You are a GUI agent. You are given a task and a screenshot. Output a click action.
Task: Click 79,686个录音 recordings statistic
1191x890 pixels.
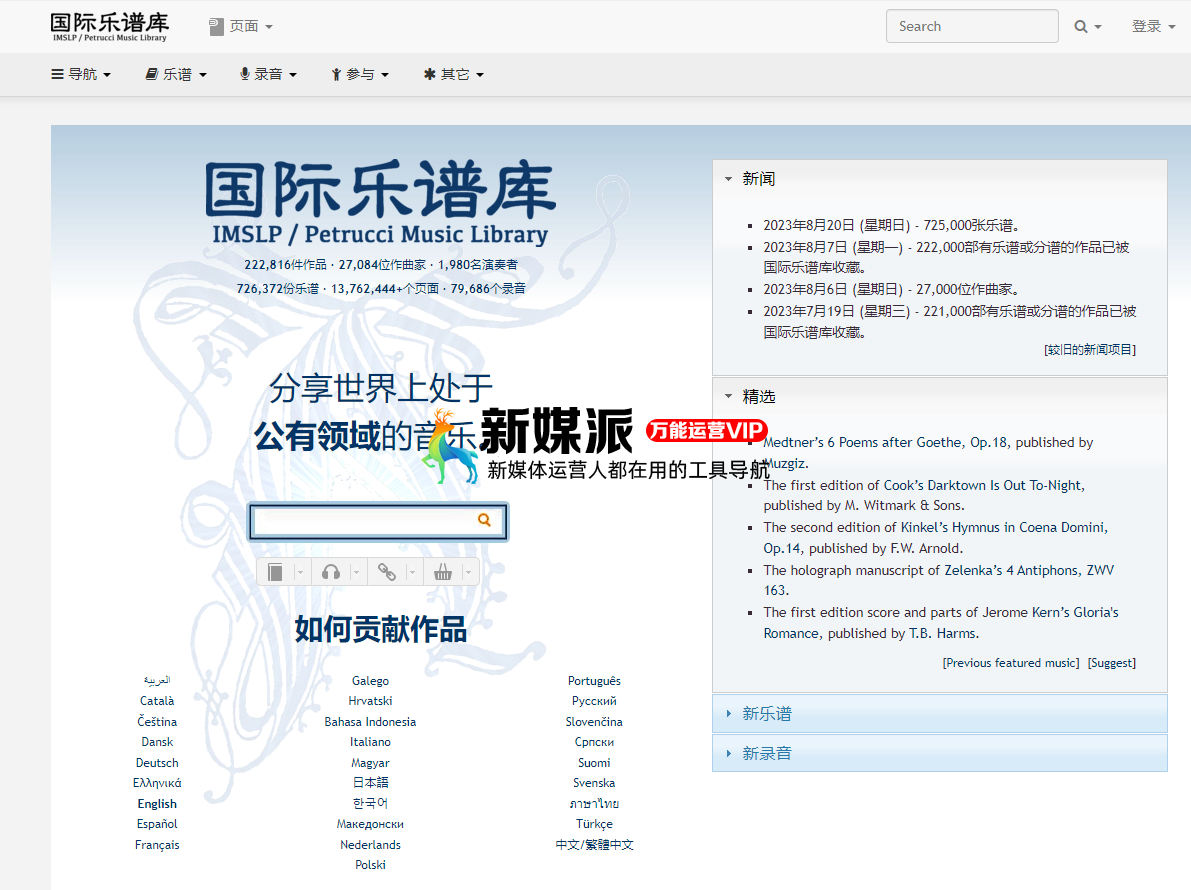pyautogui.click(x=488, y=289)
